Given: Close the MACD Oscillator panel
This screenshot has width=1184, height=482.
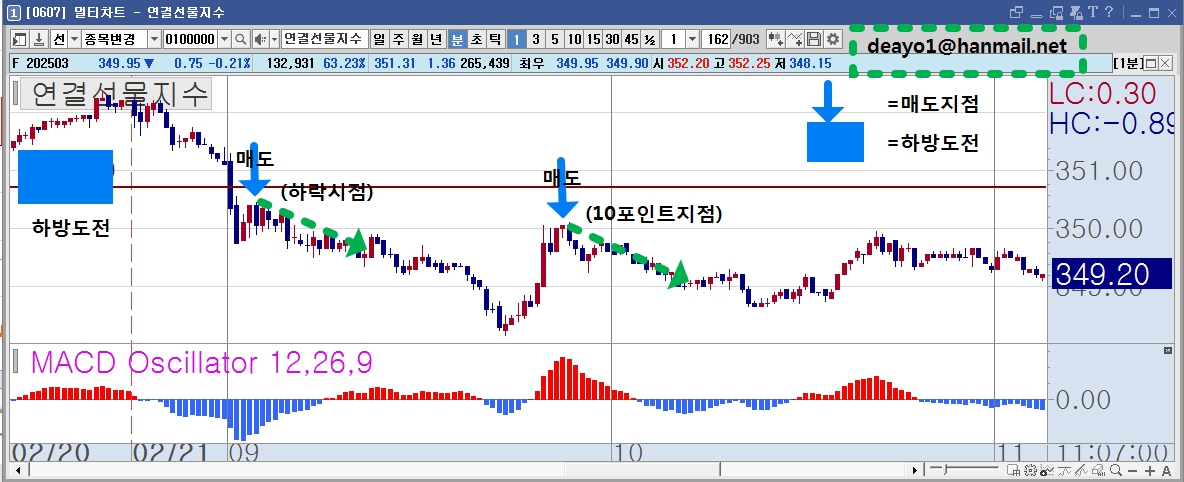Looking at the screenshot, I should click(x=1170, y=350).
